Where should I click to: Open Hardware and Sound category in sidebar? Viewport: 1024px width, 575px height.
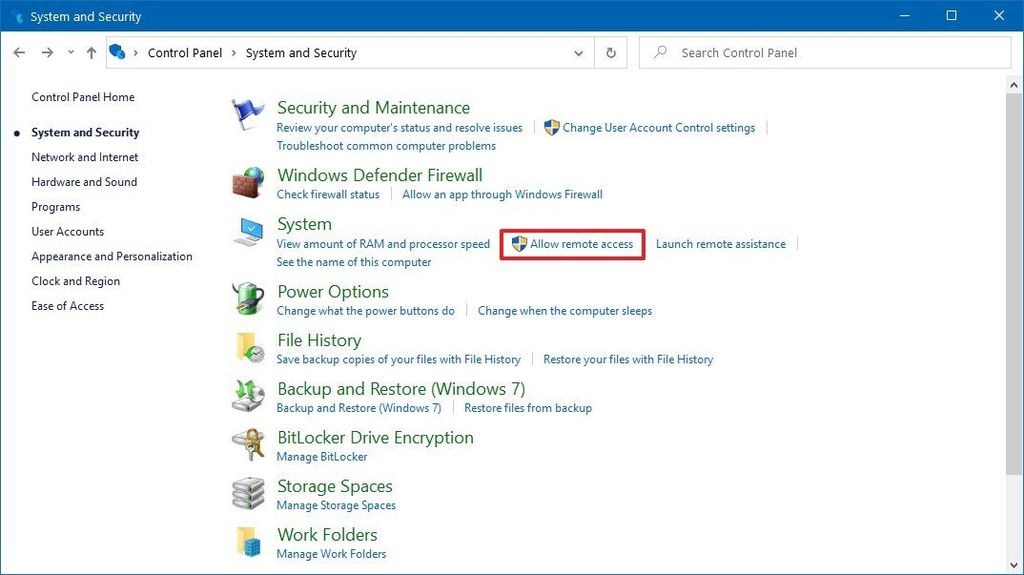84,182
